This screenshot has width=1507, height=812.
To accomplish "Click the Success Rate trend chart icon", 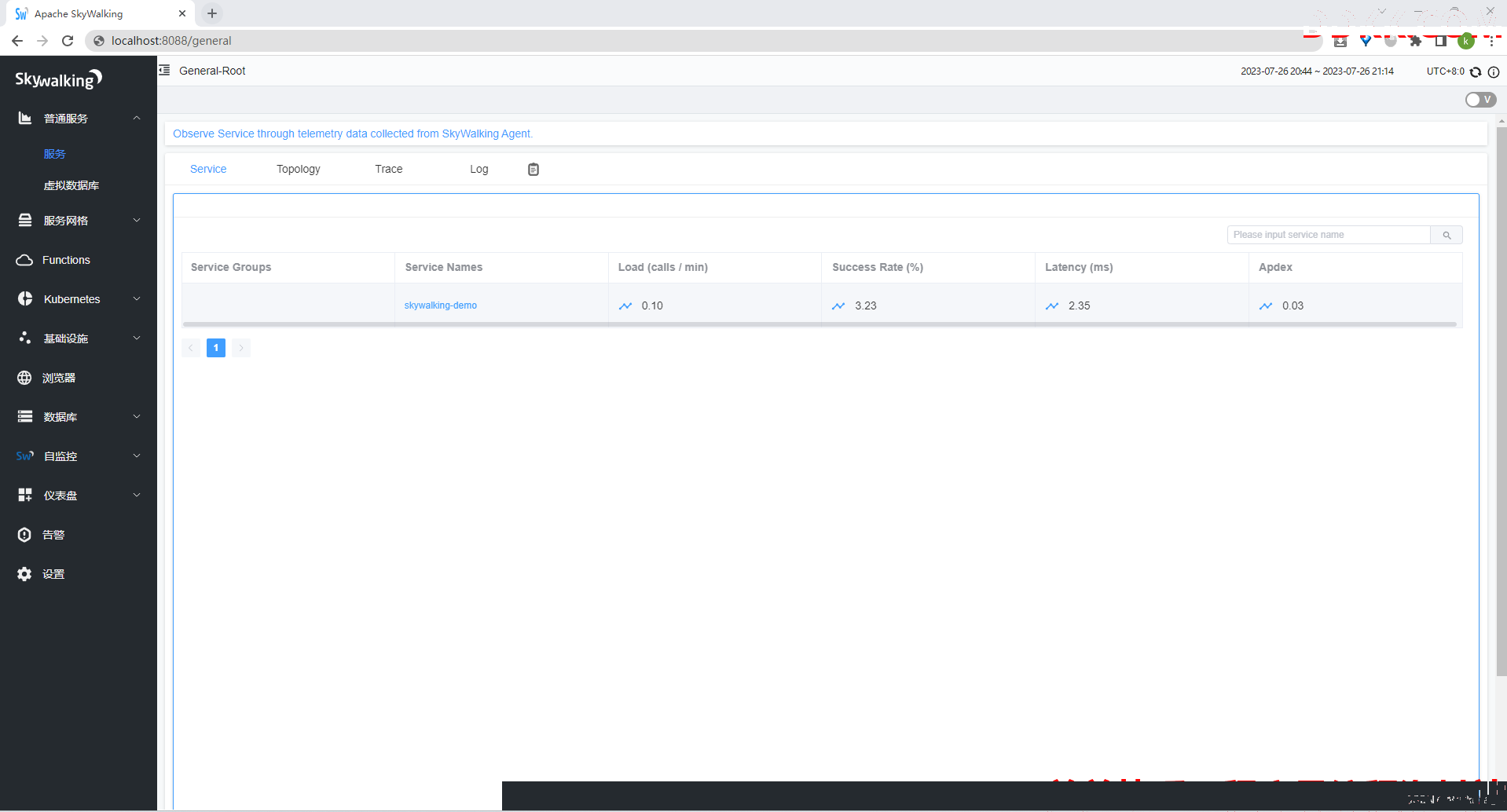I will [x=838, y=305].
